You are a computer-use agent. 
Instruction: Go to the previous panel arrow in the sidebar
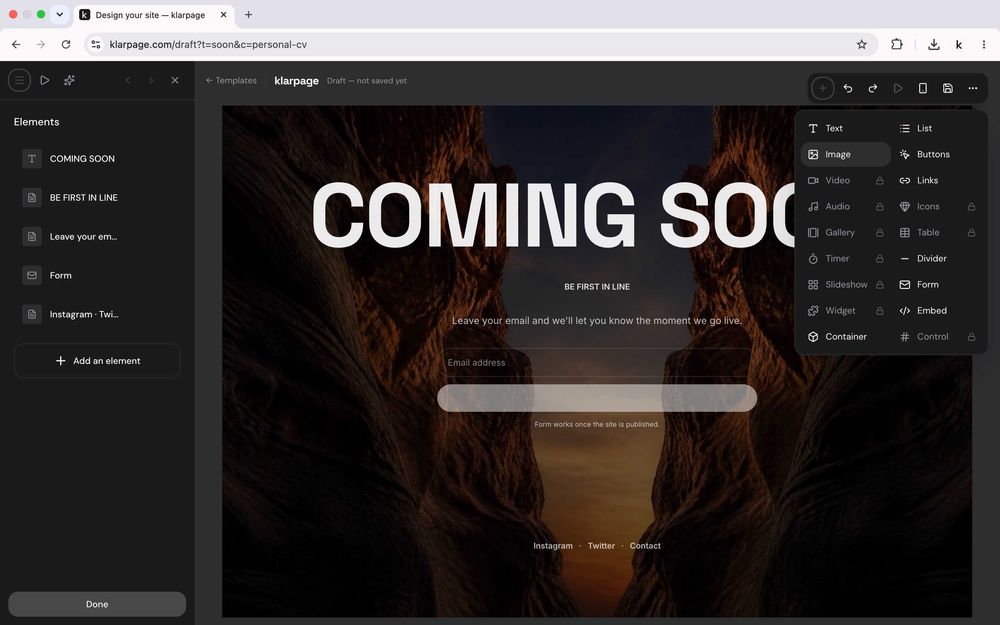128,80
